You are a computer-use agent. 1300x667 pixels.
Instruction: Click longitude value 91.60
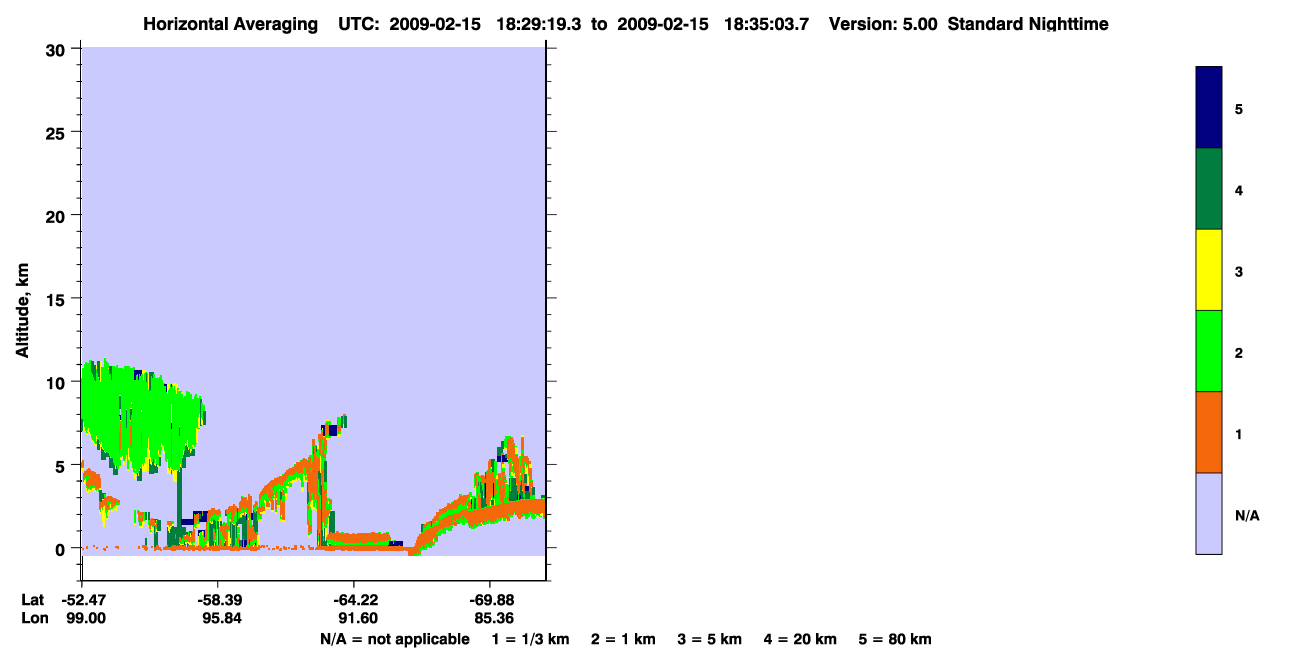click(x=356, y=618)
